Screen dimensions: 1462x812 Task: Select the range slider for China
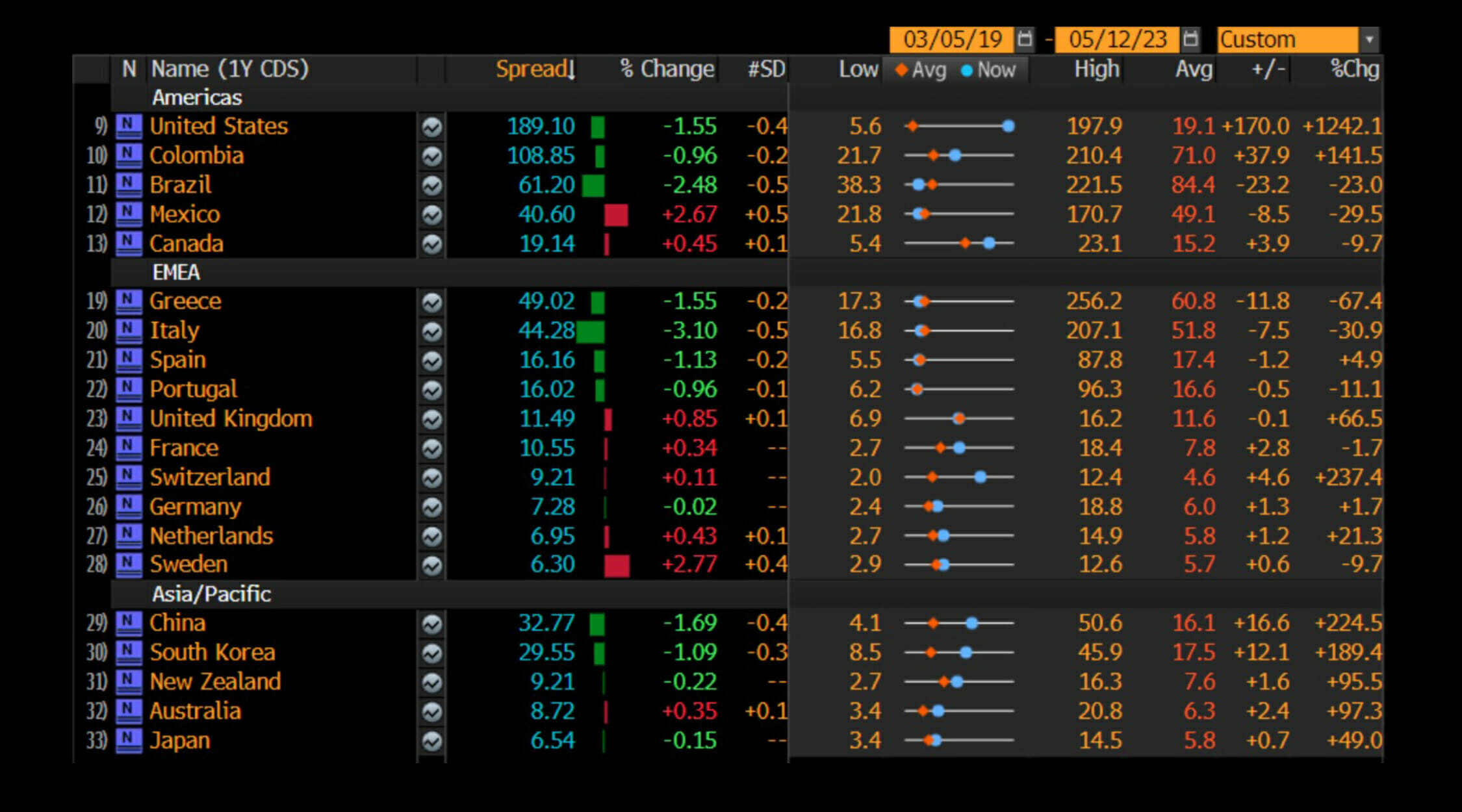point(959,623)
